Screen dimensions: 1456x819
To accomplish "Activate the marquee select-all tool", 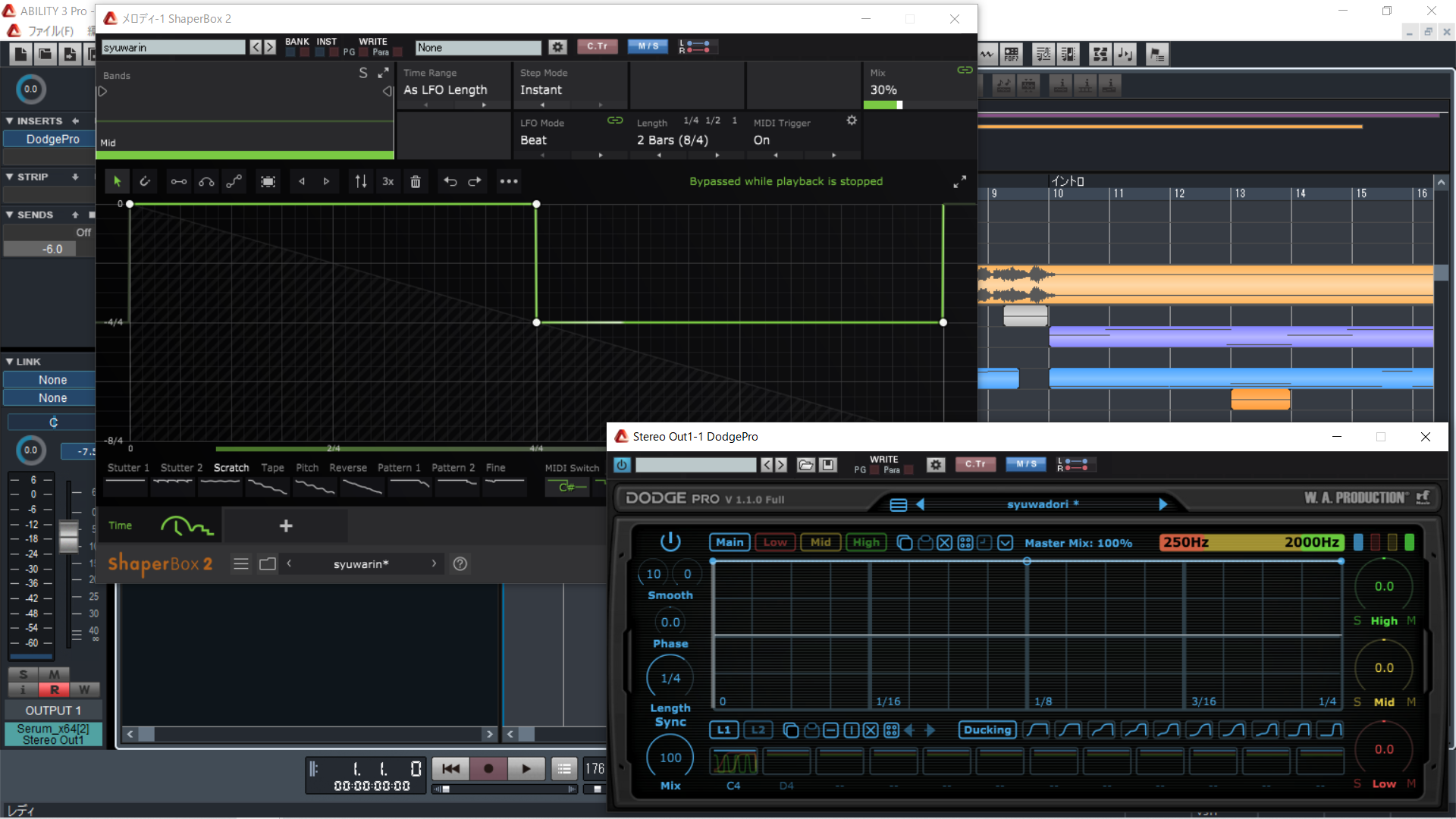I will [268, 181].
